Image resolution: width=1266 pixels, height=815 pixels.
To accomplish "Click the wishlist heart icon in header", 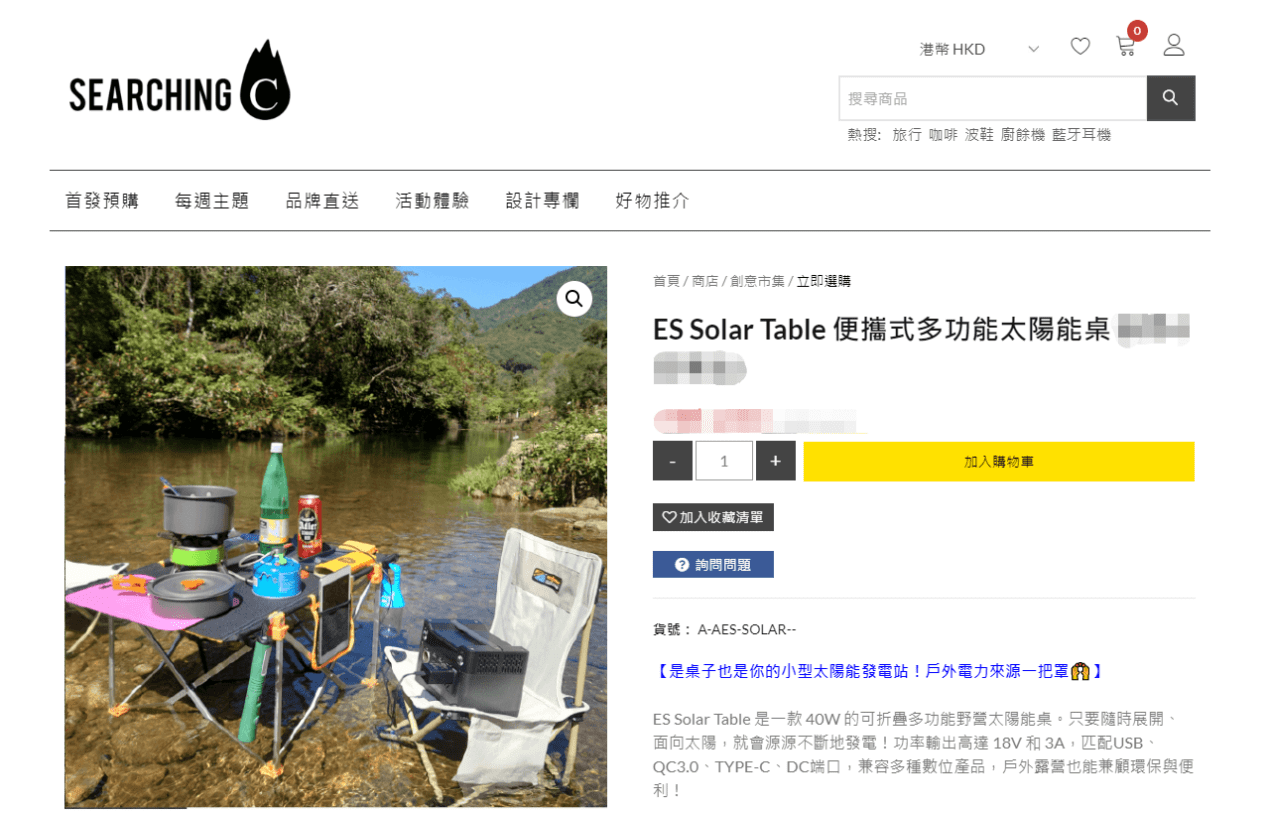I will pos(1080,46).
